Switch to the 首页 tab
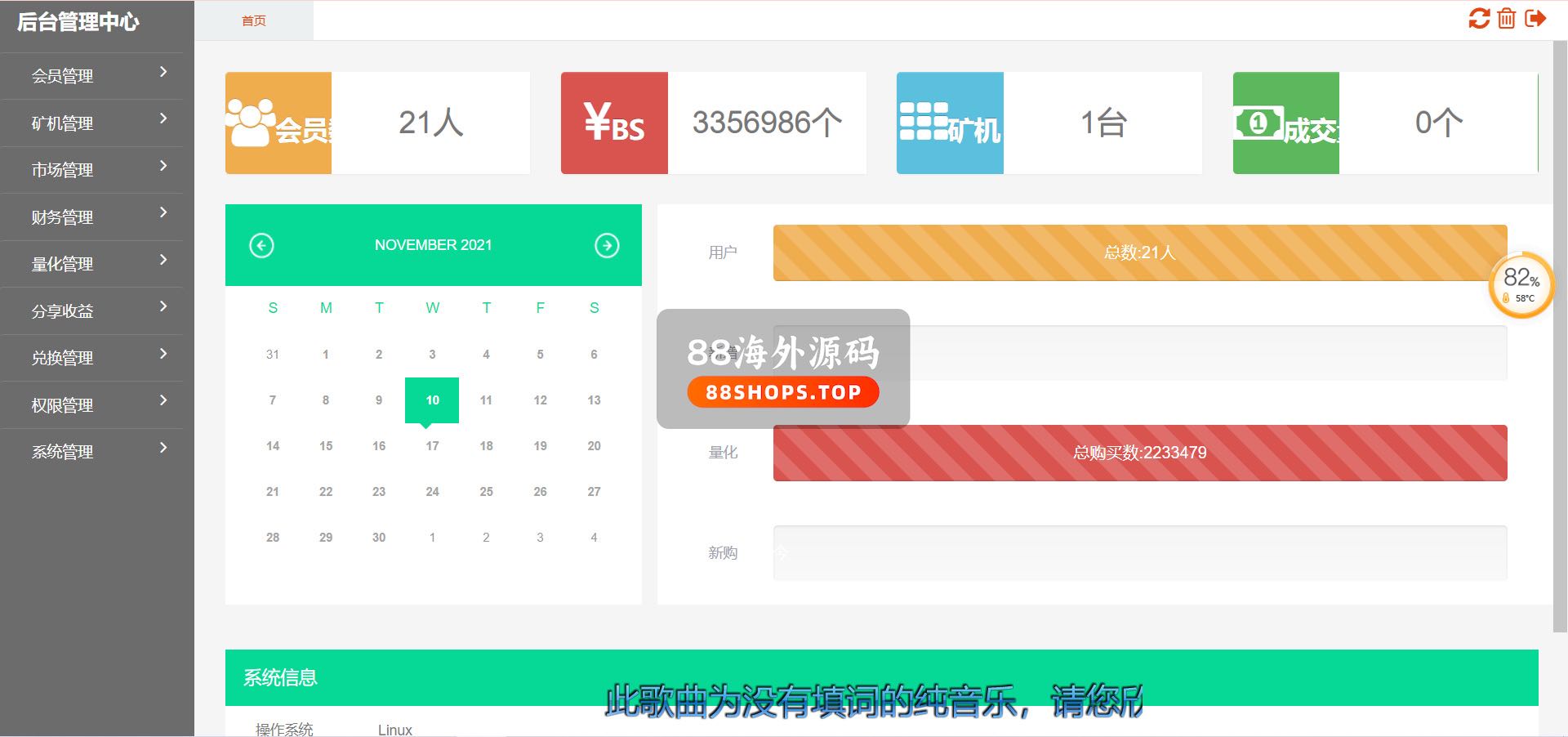This screenshot has width=1568, height=737. (254, 20)
